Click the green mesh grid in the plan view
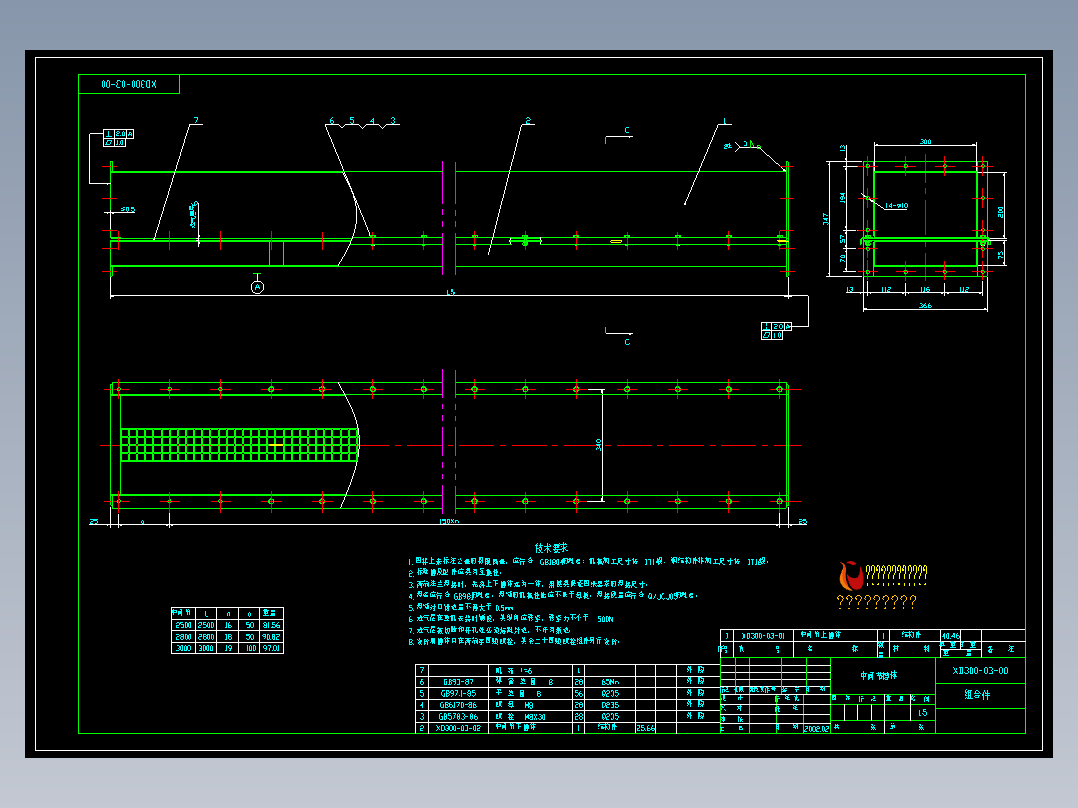Viewport: 1078px width, 808px height. click(x=240, y=445)
